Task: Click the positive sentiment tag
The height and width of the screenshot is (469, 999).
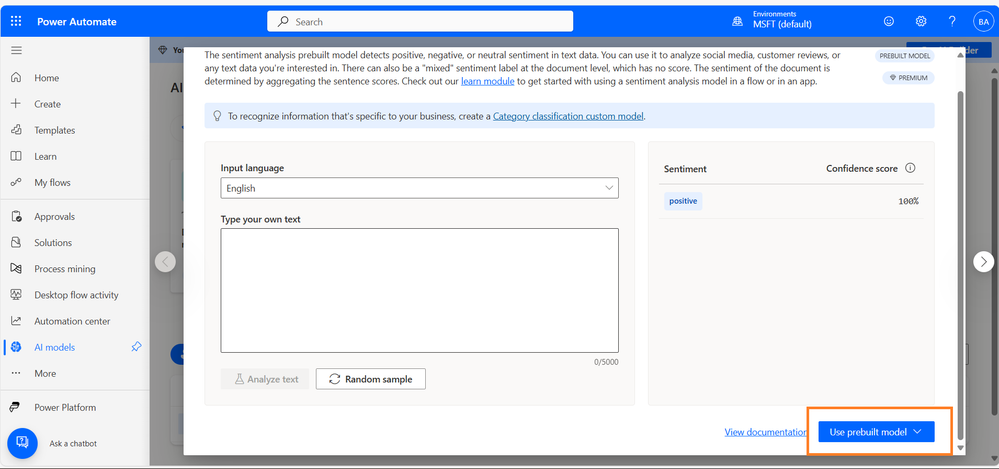Action: 683,201
